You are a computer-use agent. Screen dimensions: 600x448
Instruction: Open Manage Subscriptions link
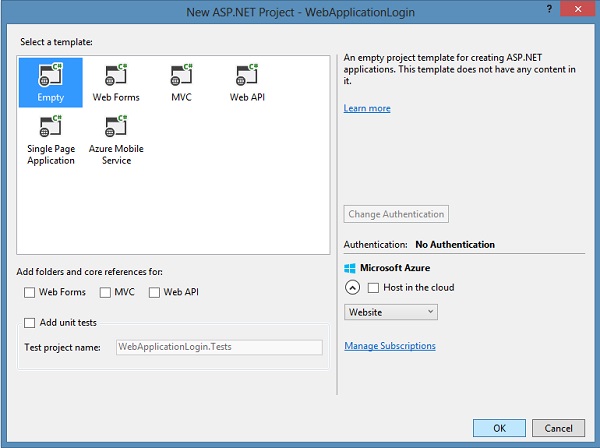(x=390, y=346)
